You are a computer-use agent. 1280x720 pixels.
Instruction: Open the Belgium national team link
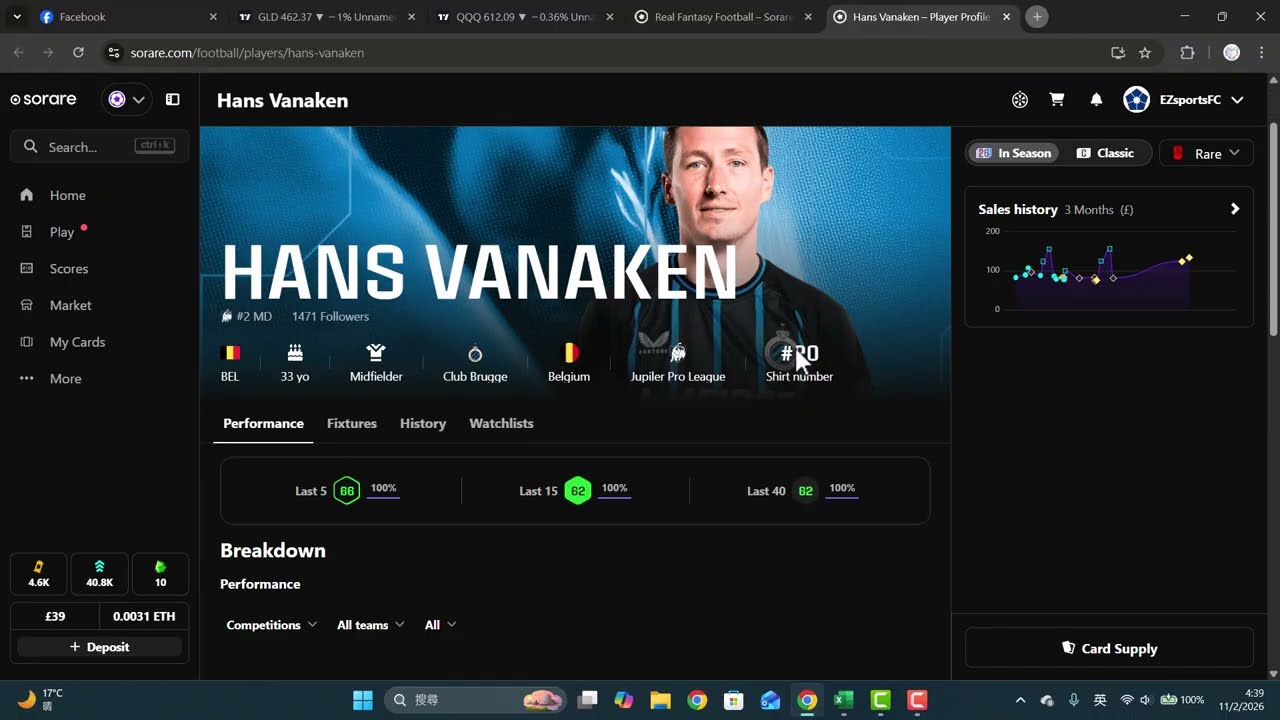click(569, 364)
